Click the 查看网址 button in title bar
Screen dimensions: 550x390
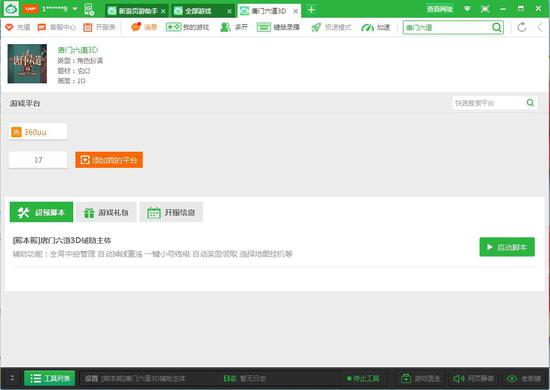pos(440,9)
